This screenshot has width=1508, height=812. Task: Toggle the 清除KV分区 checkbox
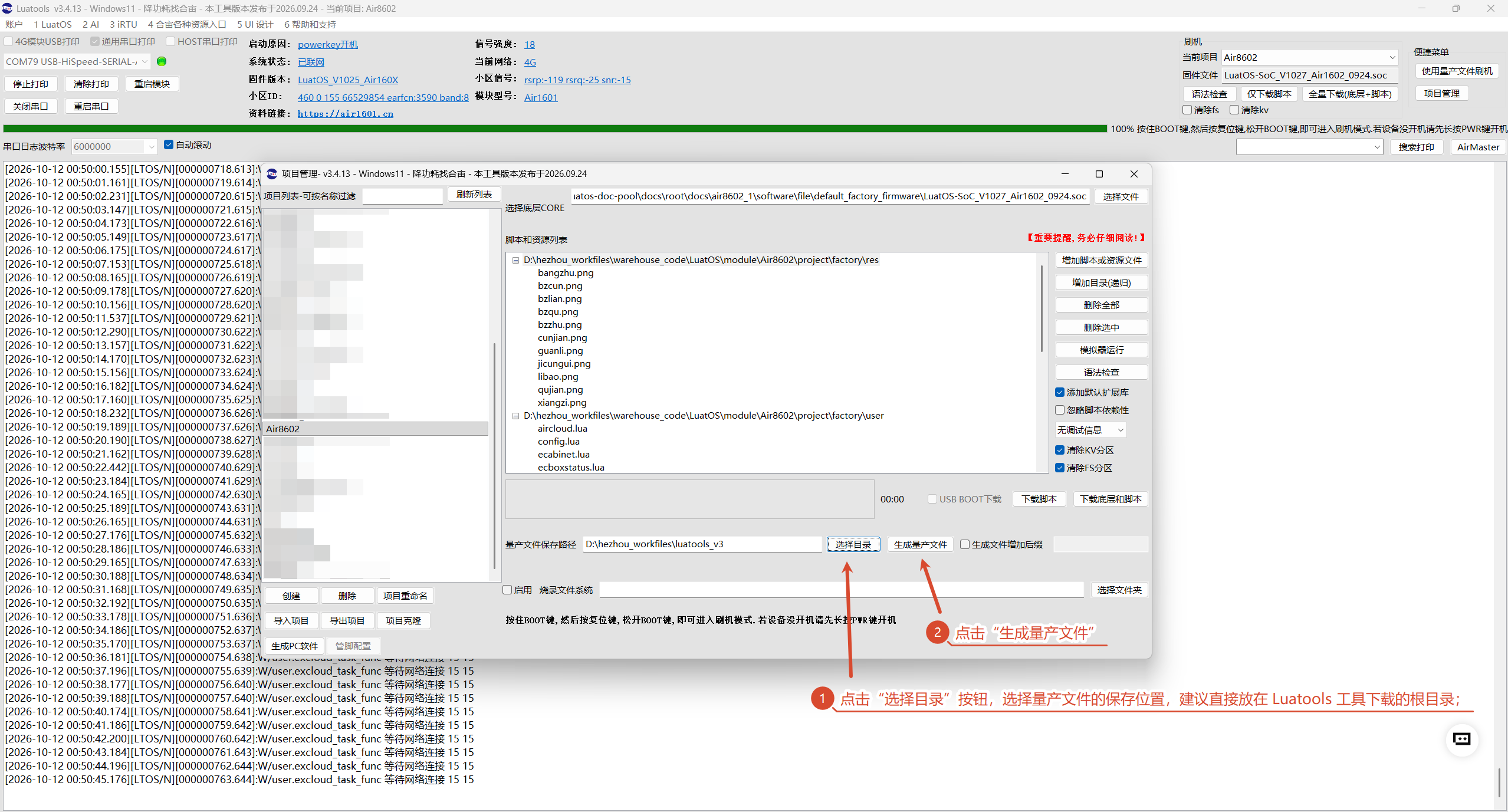coord(1060,450)
